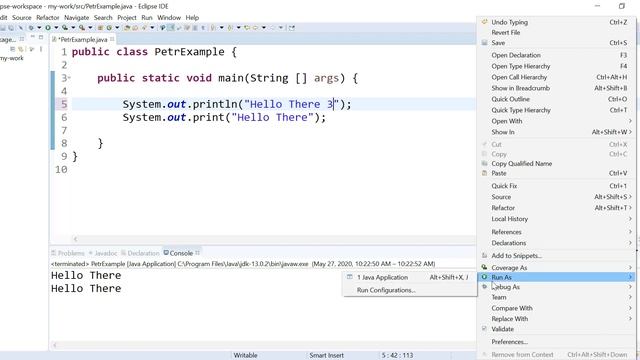640x360 pixels.
Task: Open the Window menu in the menu bar
Action: coord(169,18)
